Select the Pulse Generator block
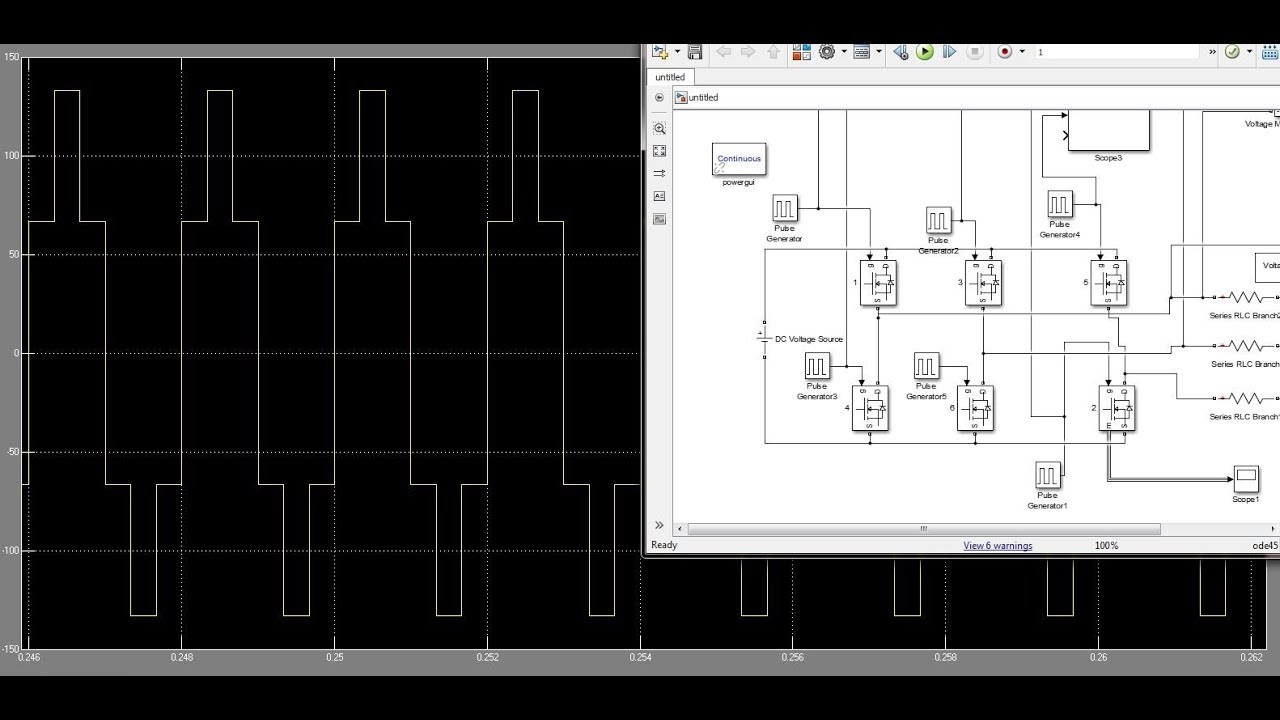 (784, 208)
